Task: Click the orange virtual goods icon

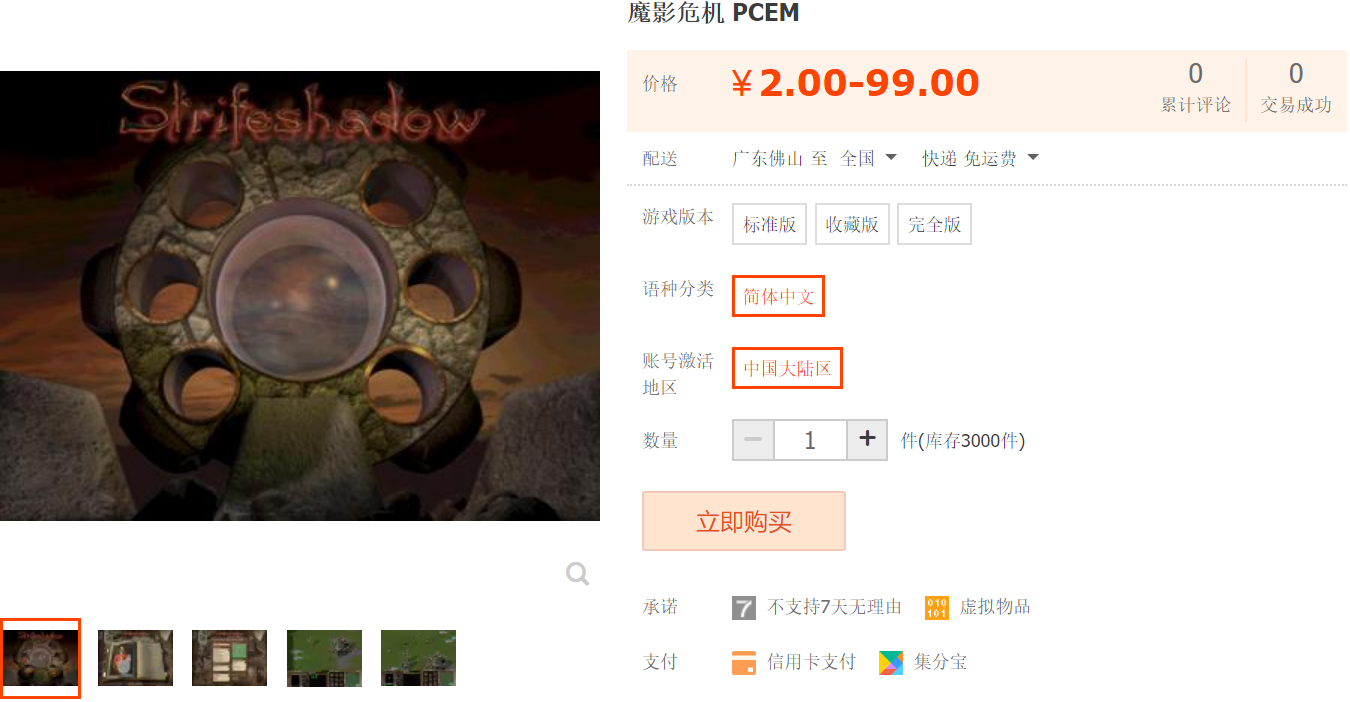Action: pos(937,607)
